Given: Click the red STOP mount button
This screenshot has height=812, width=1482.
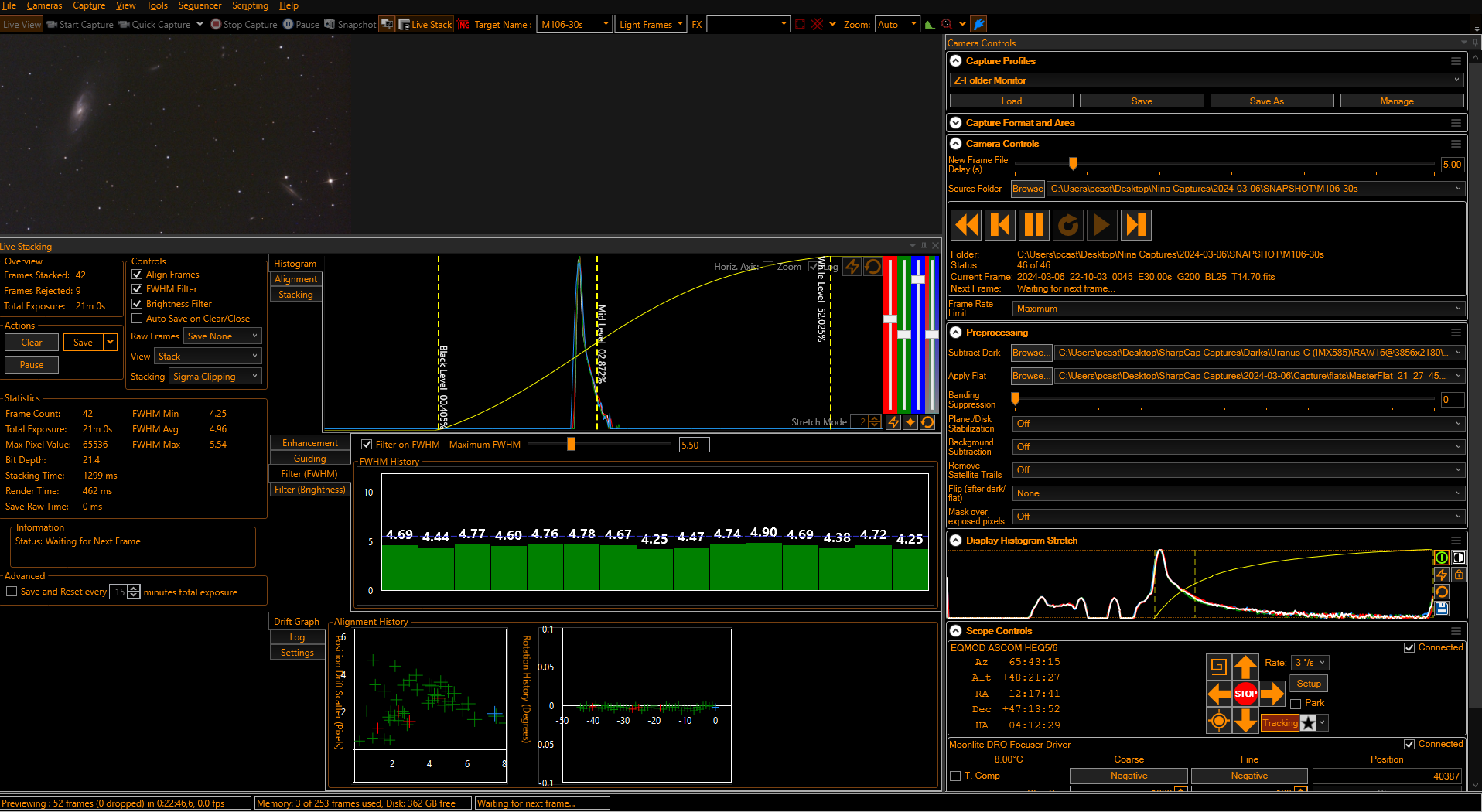Looking at the screenshot, I should coord(1245,694).
